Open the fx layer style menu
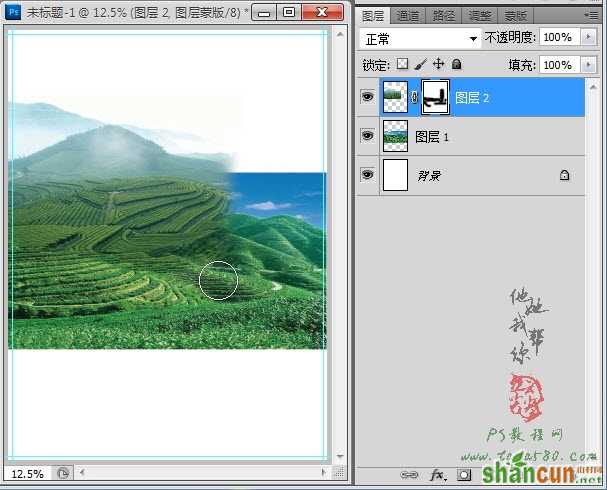This screenshot has width=607, height=490. (438, 475)
